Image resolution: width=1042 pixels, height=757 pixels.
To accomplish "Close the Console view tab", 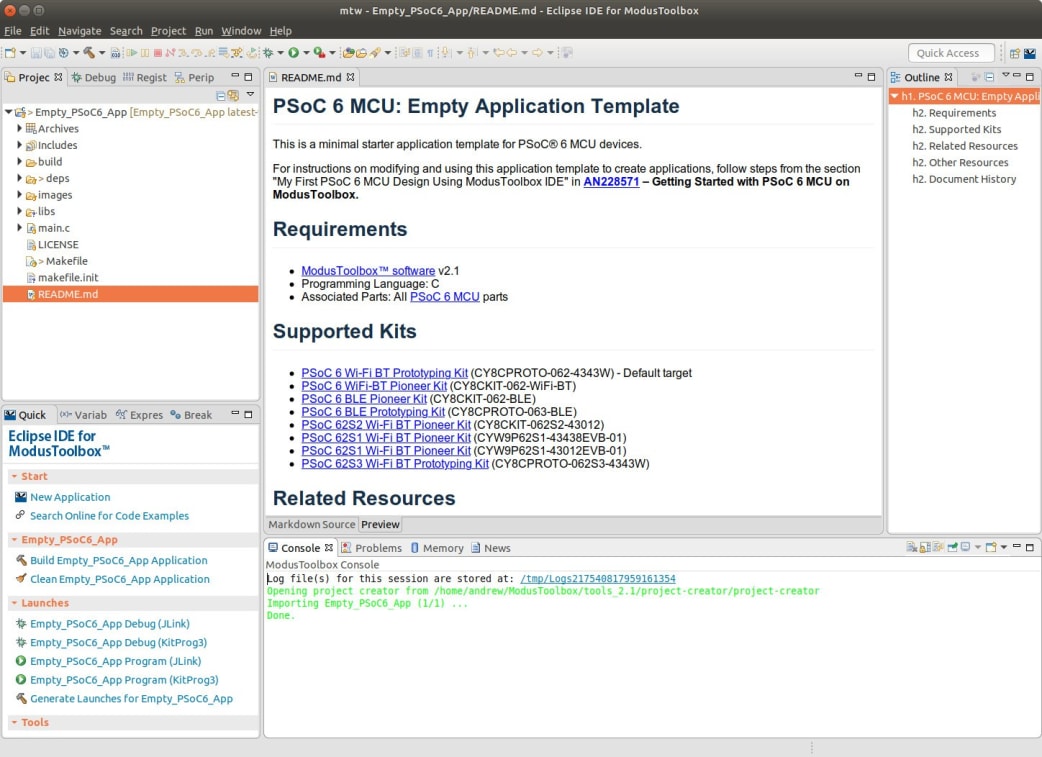I will coord(328,548).
